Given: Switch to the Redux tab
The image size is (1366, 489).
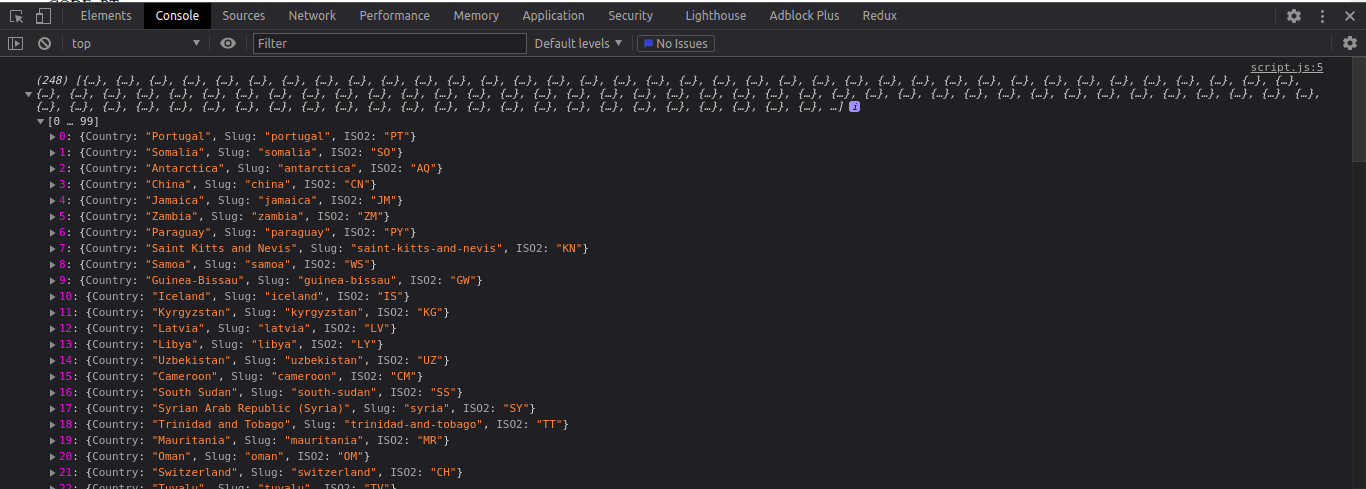Looking at the screenshot, I should pos(879,16).
